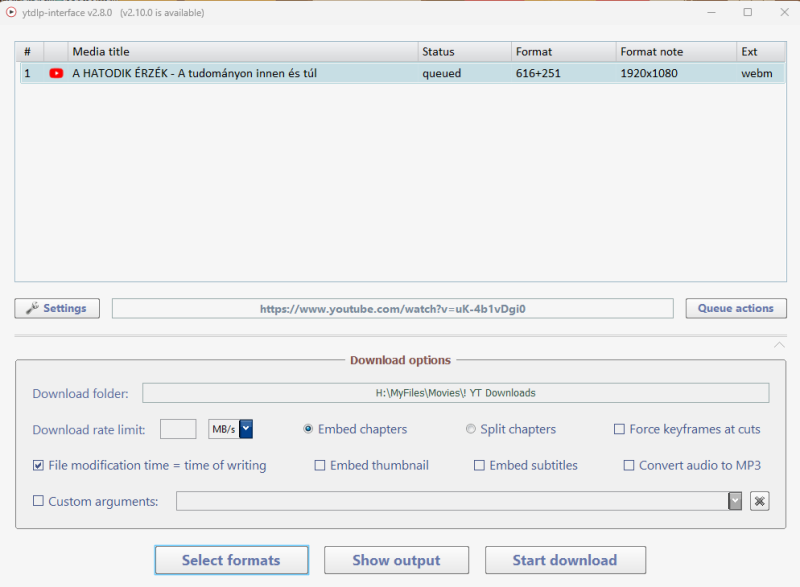
Task: Click the YouTube icon in the queued row
Action: pyautogui.click(x=56, y=73)
